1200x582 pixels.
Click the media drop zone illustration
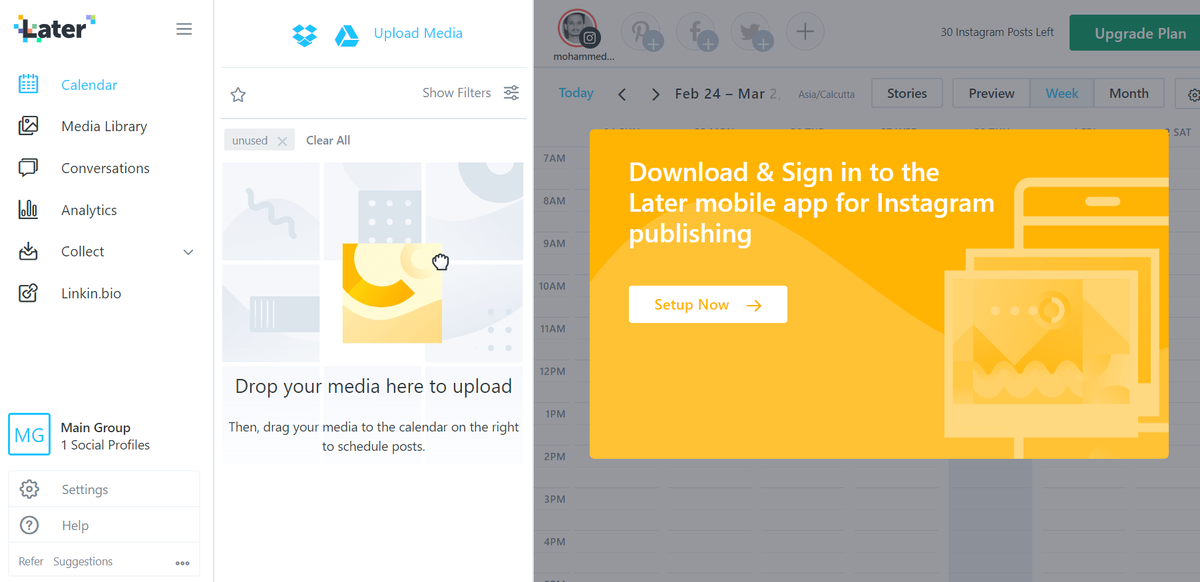click(373, 262)
